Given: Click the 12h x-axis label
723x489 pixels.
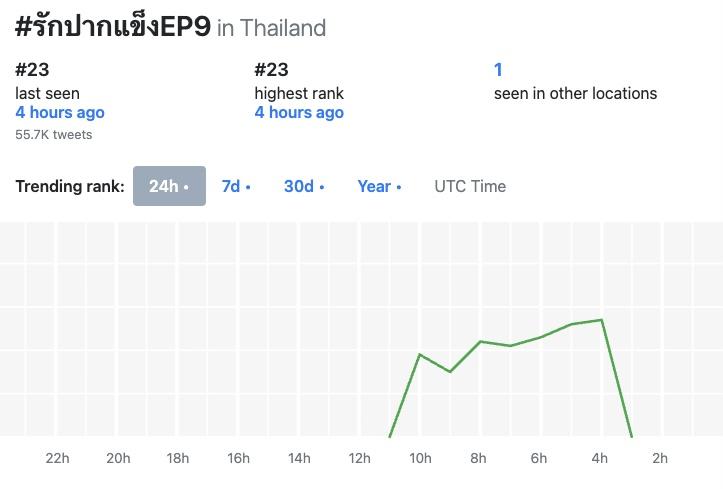Looking at the screenshot, I should (359, 459).
